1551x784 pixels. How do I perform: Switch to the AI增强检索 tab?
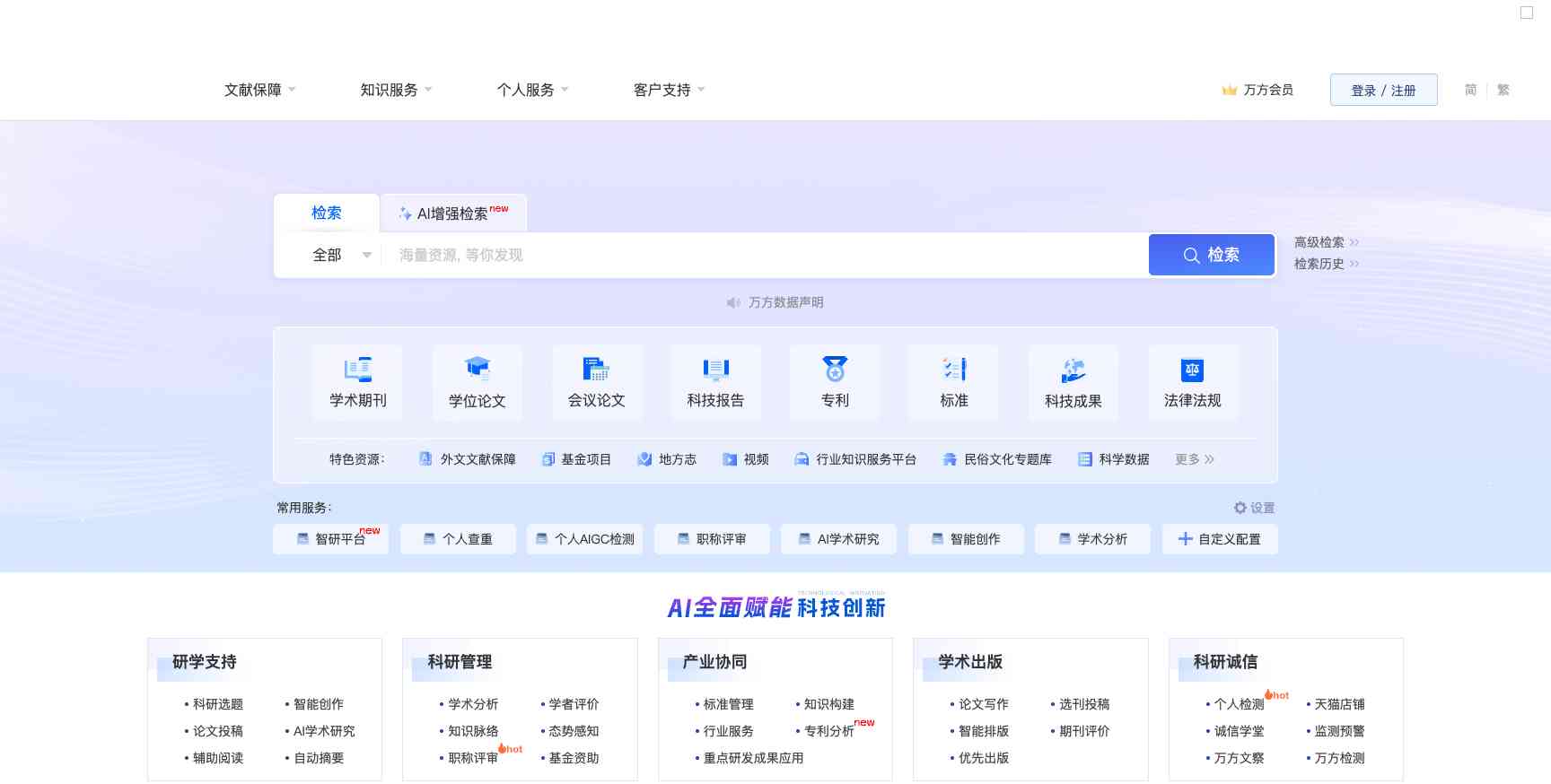[x=453, y=213]
